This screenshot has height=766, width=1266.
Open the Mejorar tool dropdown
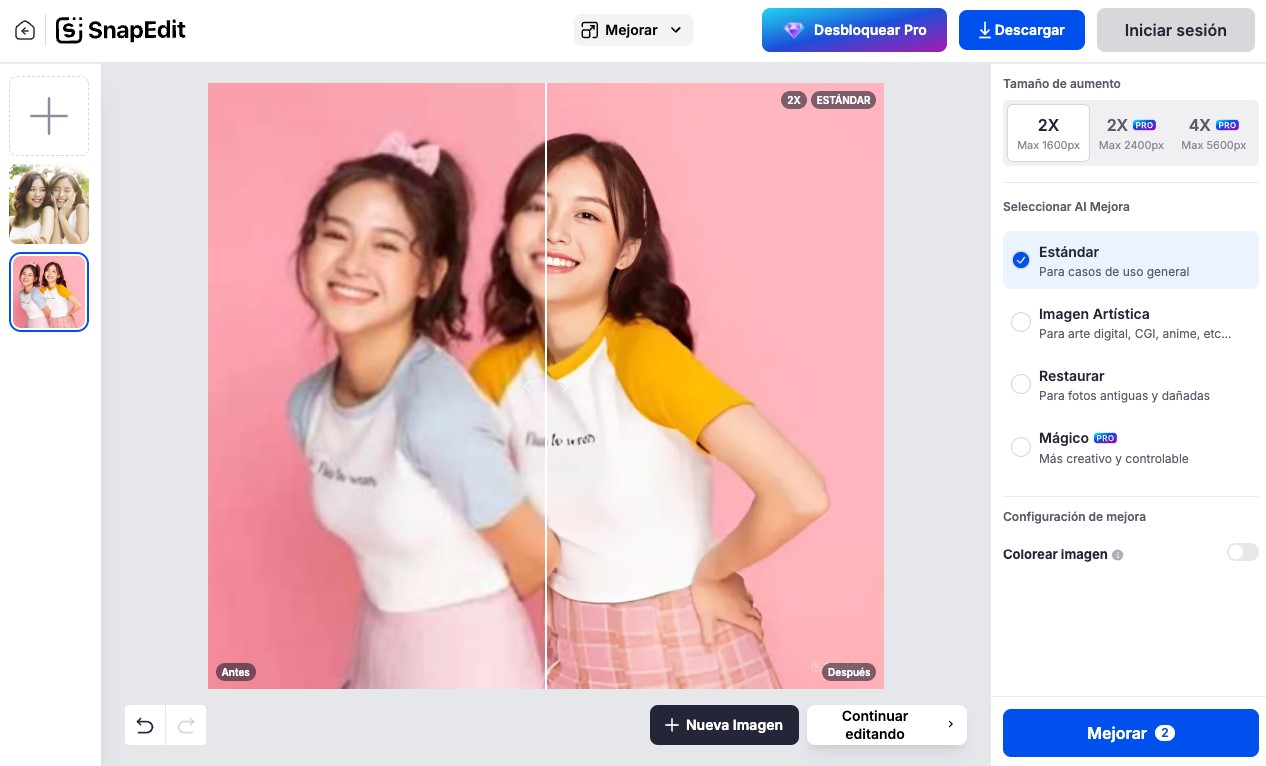click(633, 30)
